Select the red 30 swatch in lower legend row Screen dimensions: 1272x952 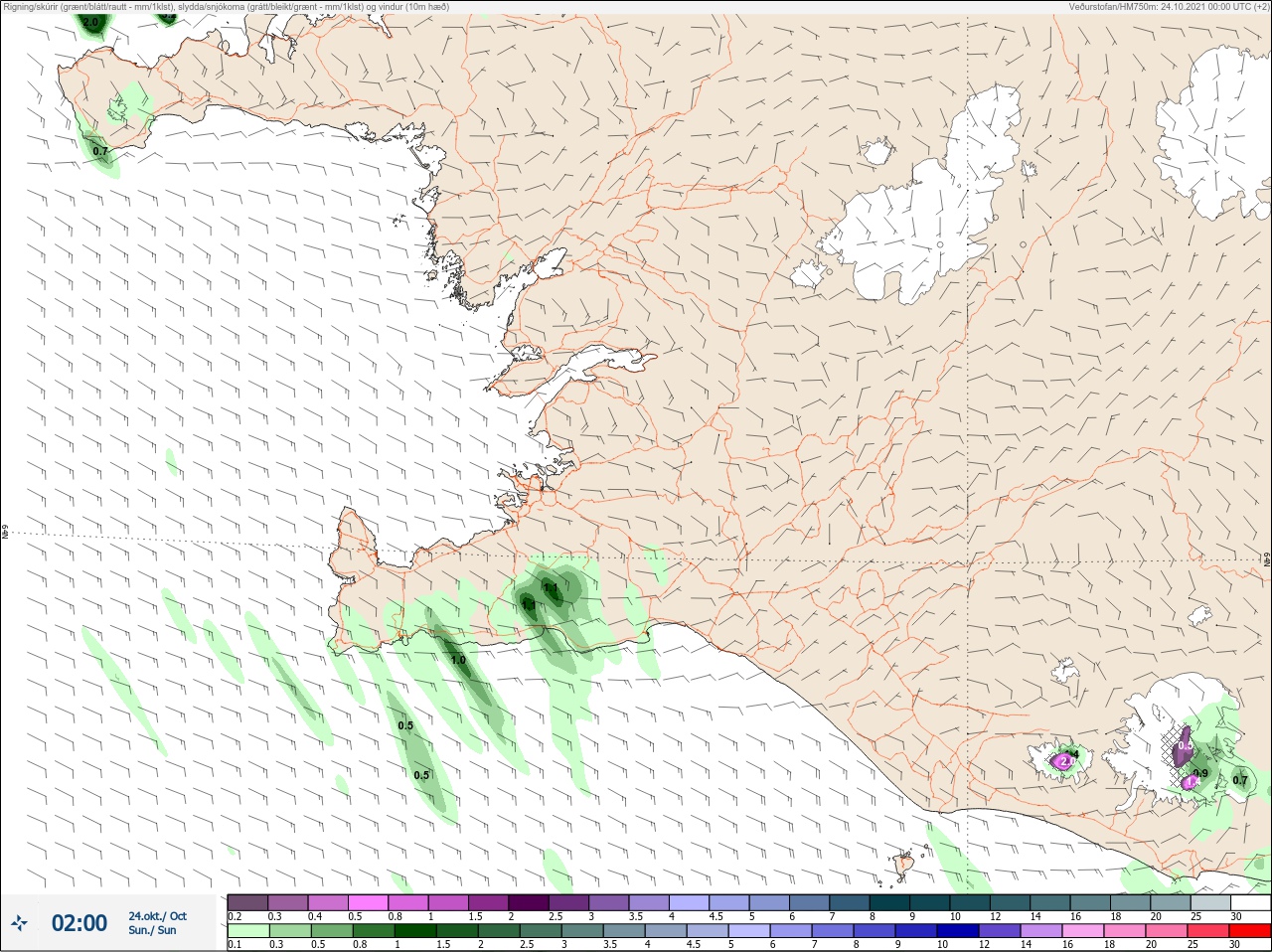(x=1250, y=932)
